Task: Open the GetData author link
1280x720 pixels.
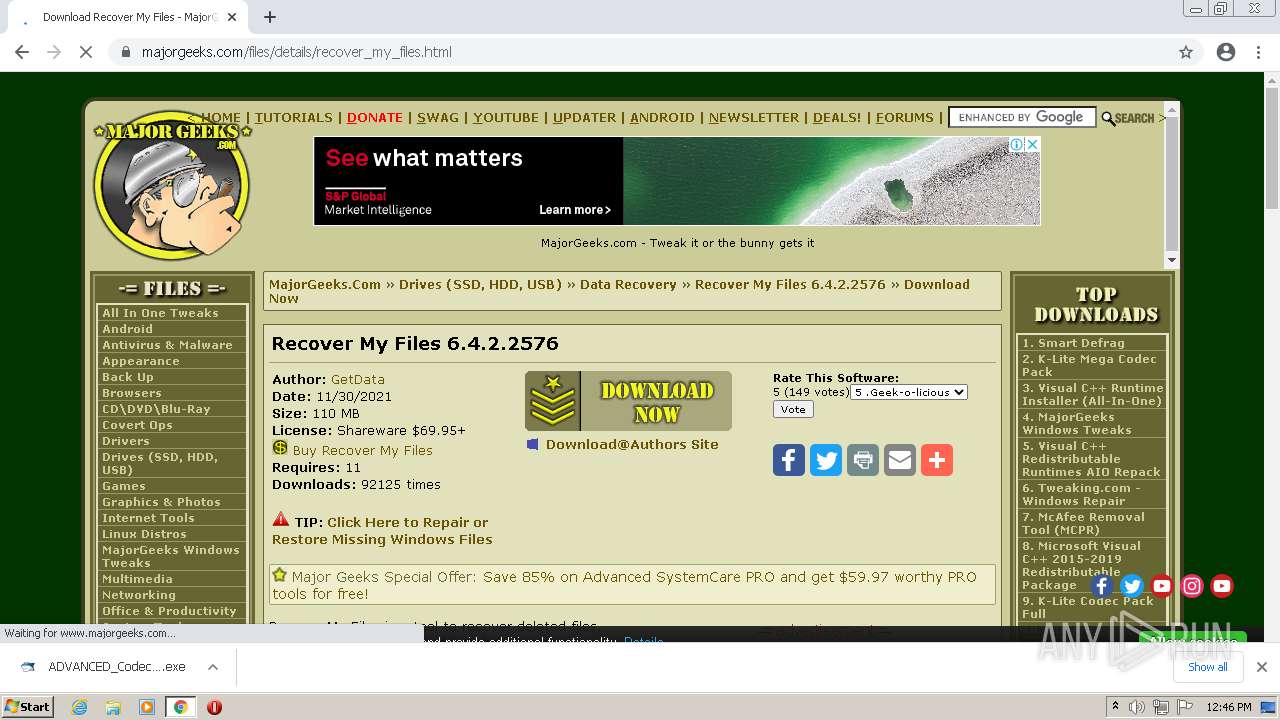Action: pyautogui.click(x=358, y=379)
